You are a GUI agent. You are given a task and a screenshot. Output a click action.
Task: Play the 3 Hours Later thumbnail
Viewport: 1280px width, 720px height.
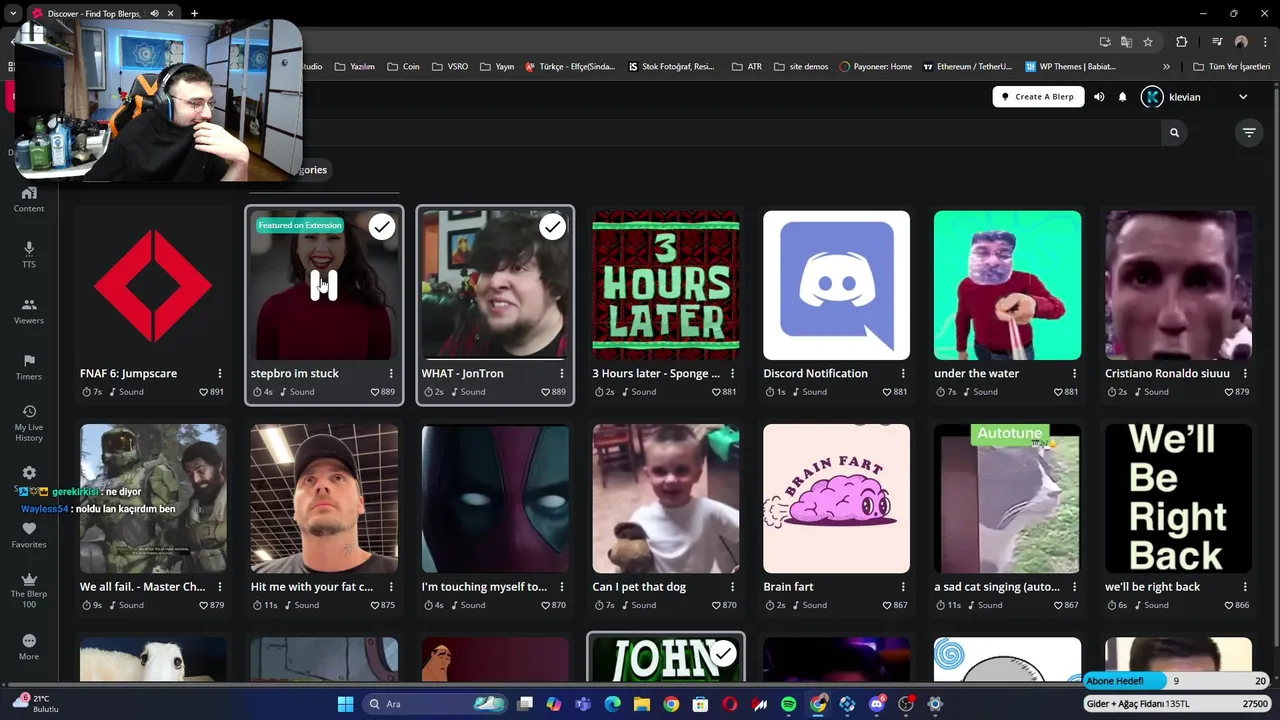[x=666, y=285]
